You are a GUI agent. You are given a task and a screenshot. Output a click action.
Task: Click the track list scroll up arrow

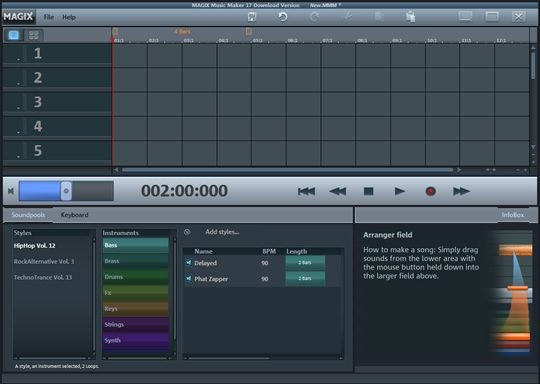pos(533,47)
